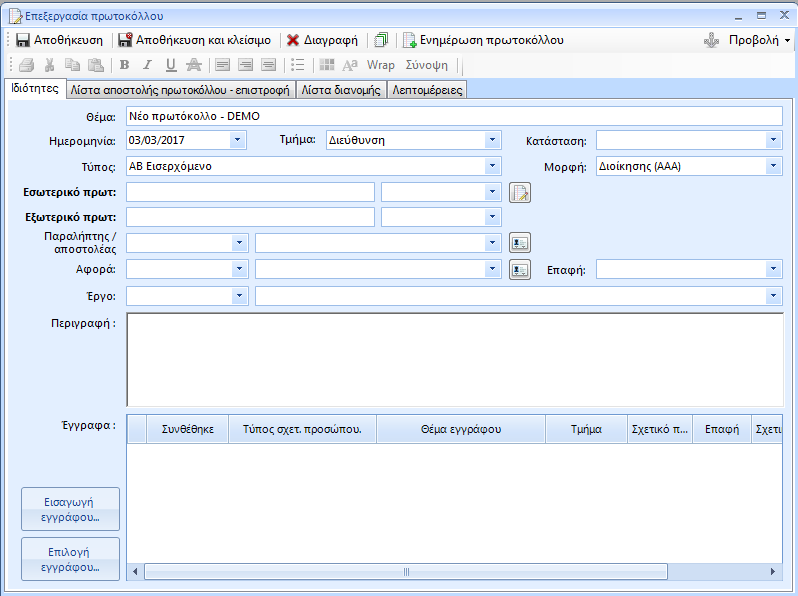Click the notepad icon beside Εσωτερικό πρωτ
The height and width of the screenshot is (596, 798).
coord(519,192)
